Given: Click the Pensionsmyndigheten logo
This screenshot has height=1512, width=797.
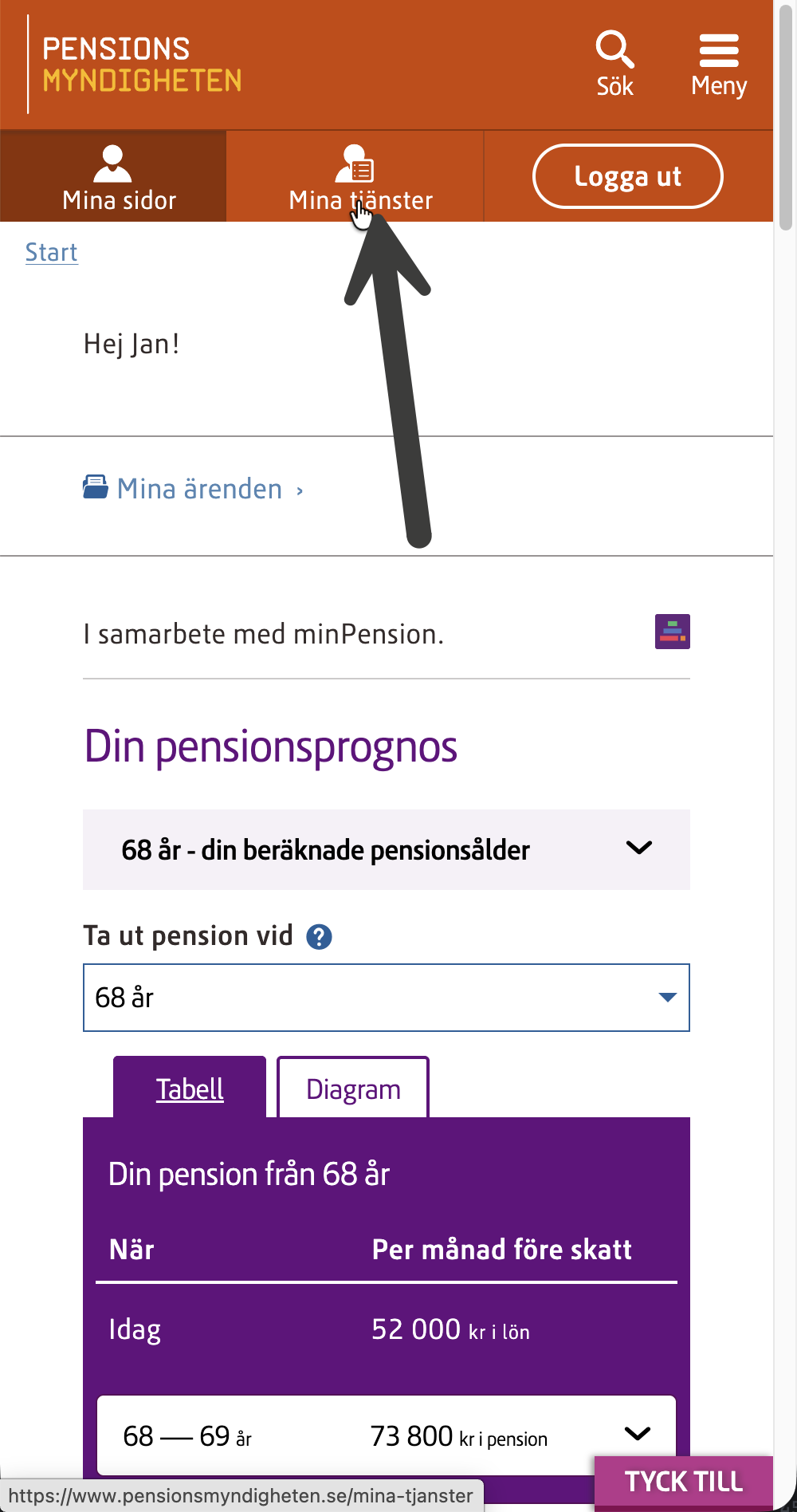Looking at the screenshot, I should (141, 65).
